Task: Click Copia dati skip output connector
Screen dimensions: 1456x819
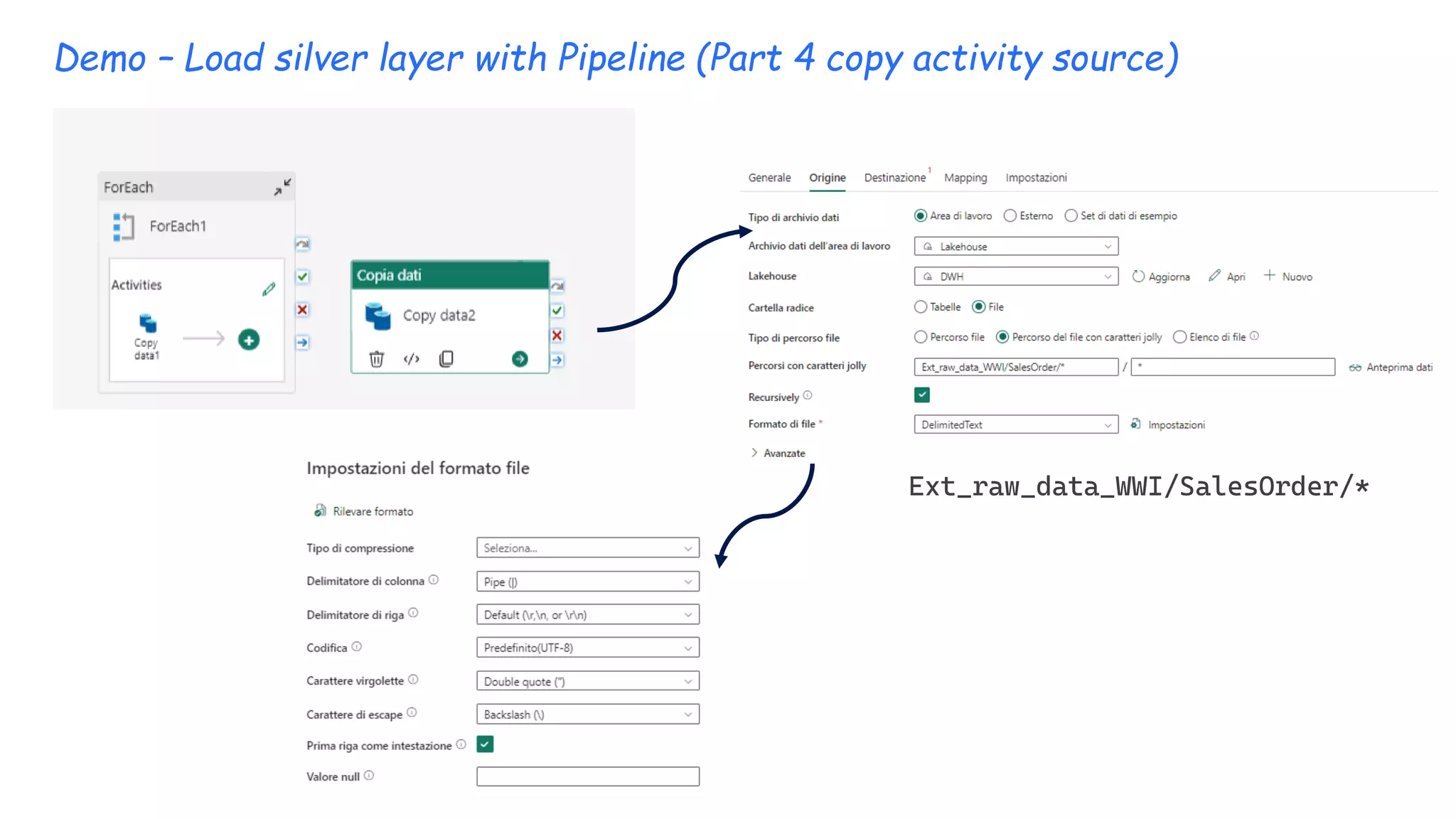Action: 557,286
